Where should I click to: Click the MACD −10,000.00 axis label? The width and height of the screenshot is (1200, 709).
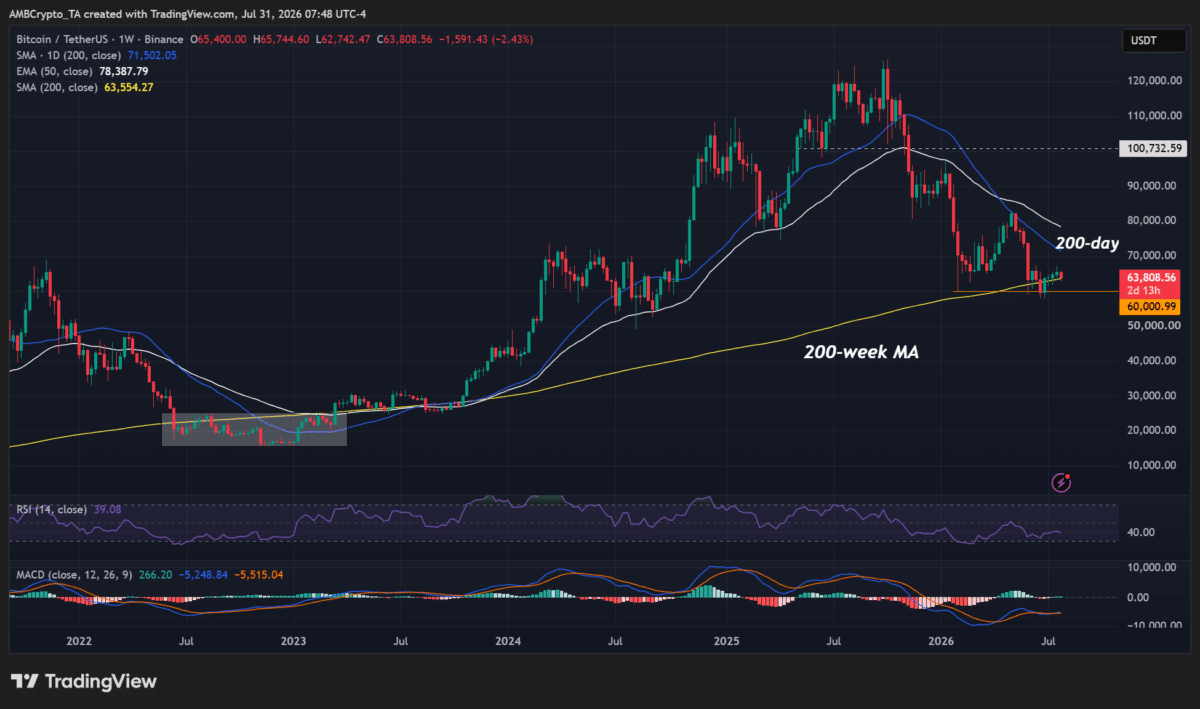pos(1154,626)
